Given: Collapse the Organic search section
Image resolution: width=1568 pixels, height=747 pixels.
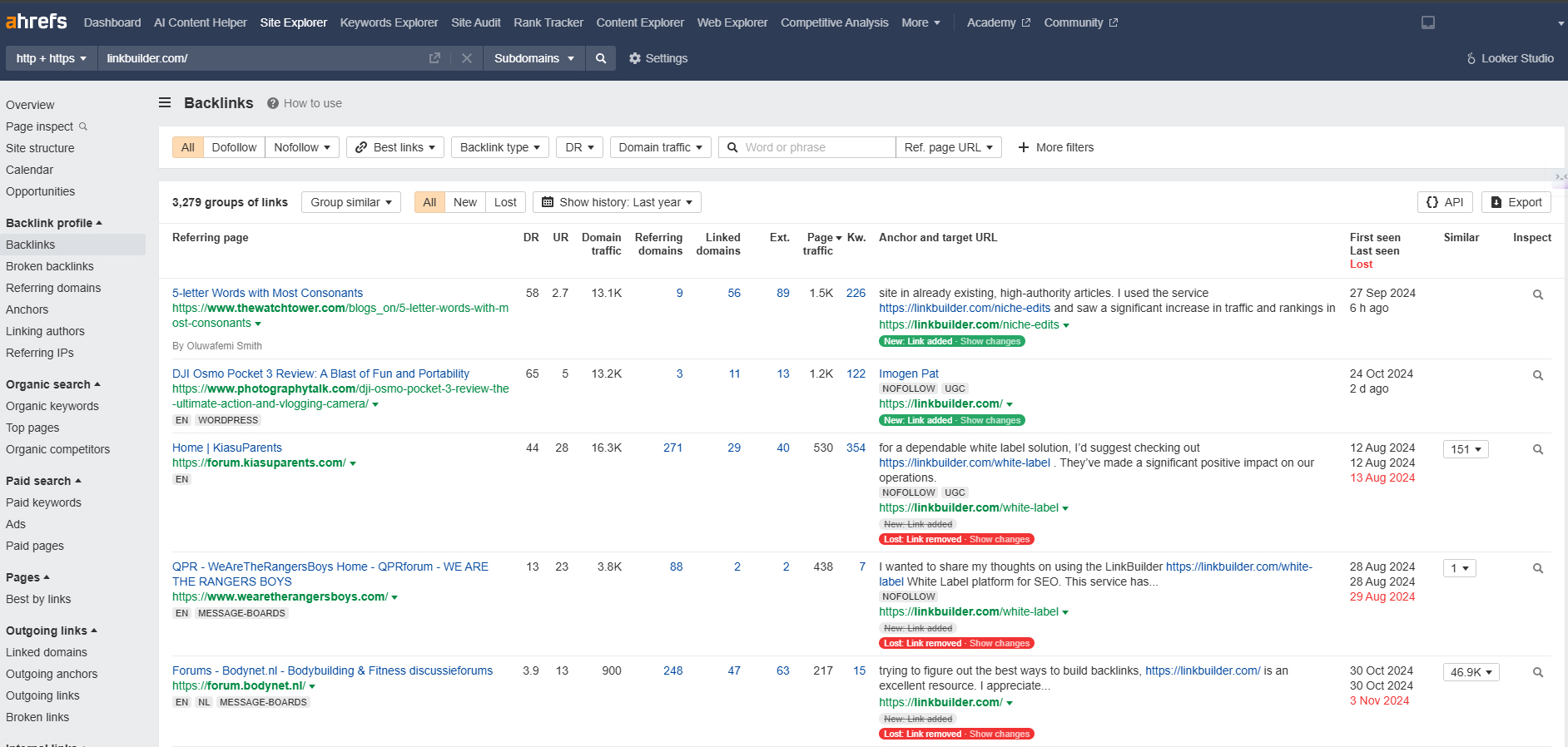Looking at the screenshot, I should point(53,384).
